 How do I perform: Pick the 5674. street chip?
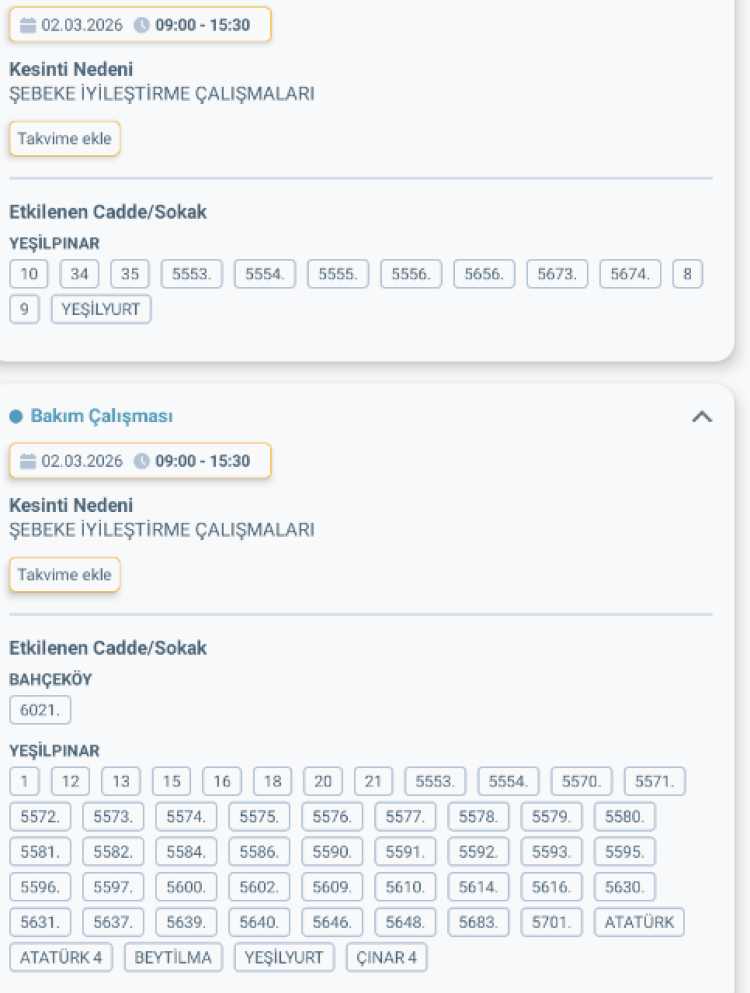[630, 275]
